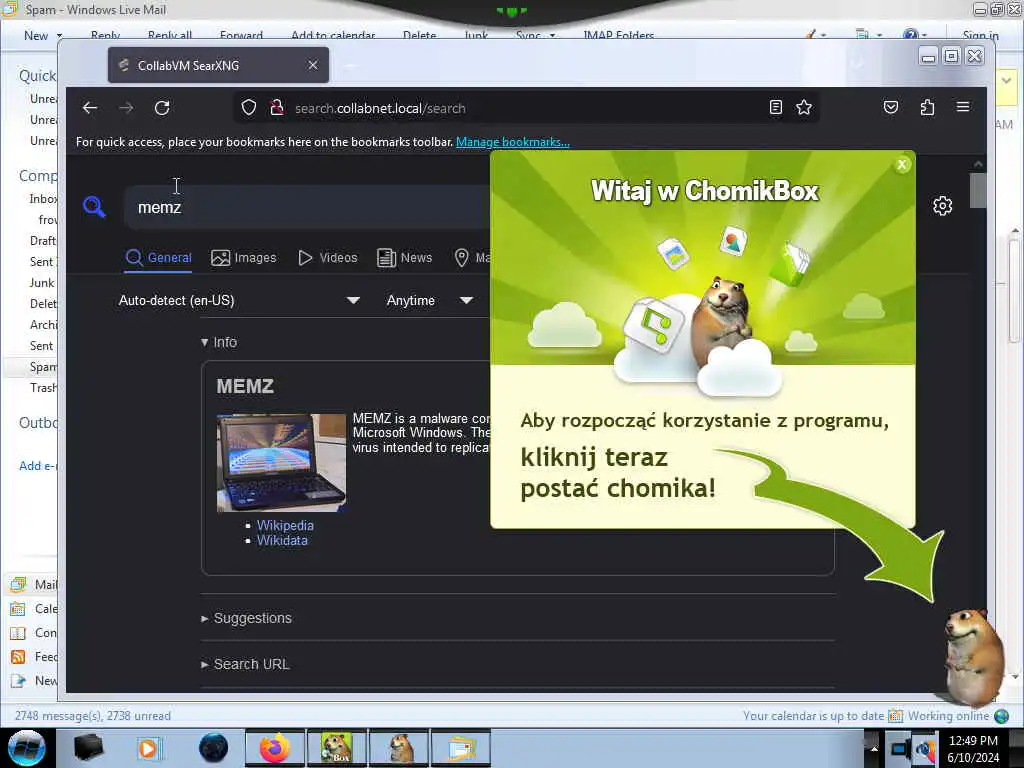The height and width of the screenshot is (768, 1024).
Task: Switch to the Videos search tab
Action: 328,257
